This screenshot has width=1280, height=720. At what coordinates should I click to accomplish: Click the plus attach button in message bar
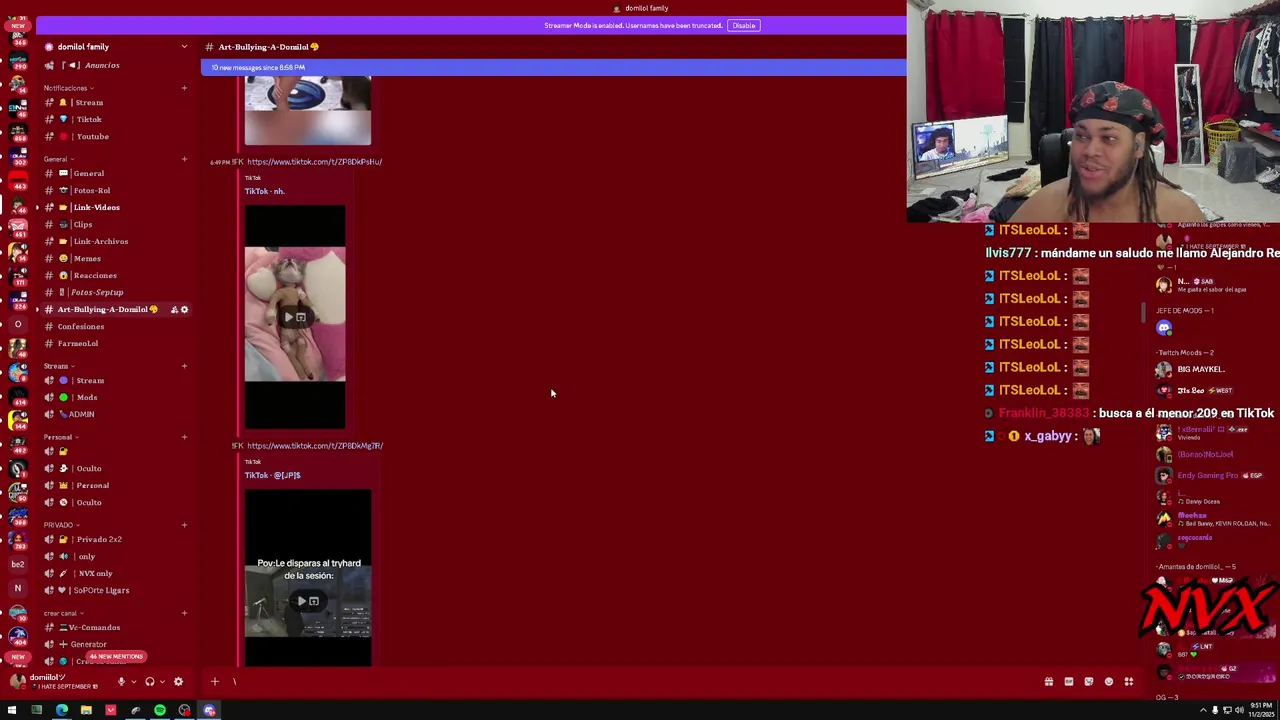(x=214, y=682)
